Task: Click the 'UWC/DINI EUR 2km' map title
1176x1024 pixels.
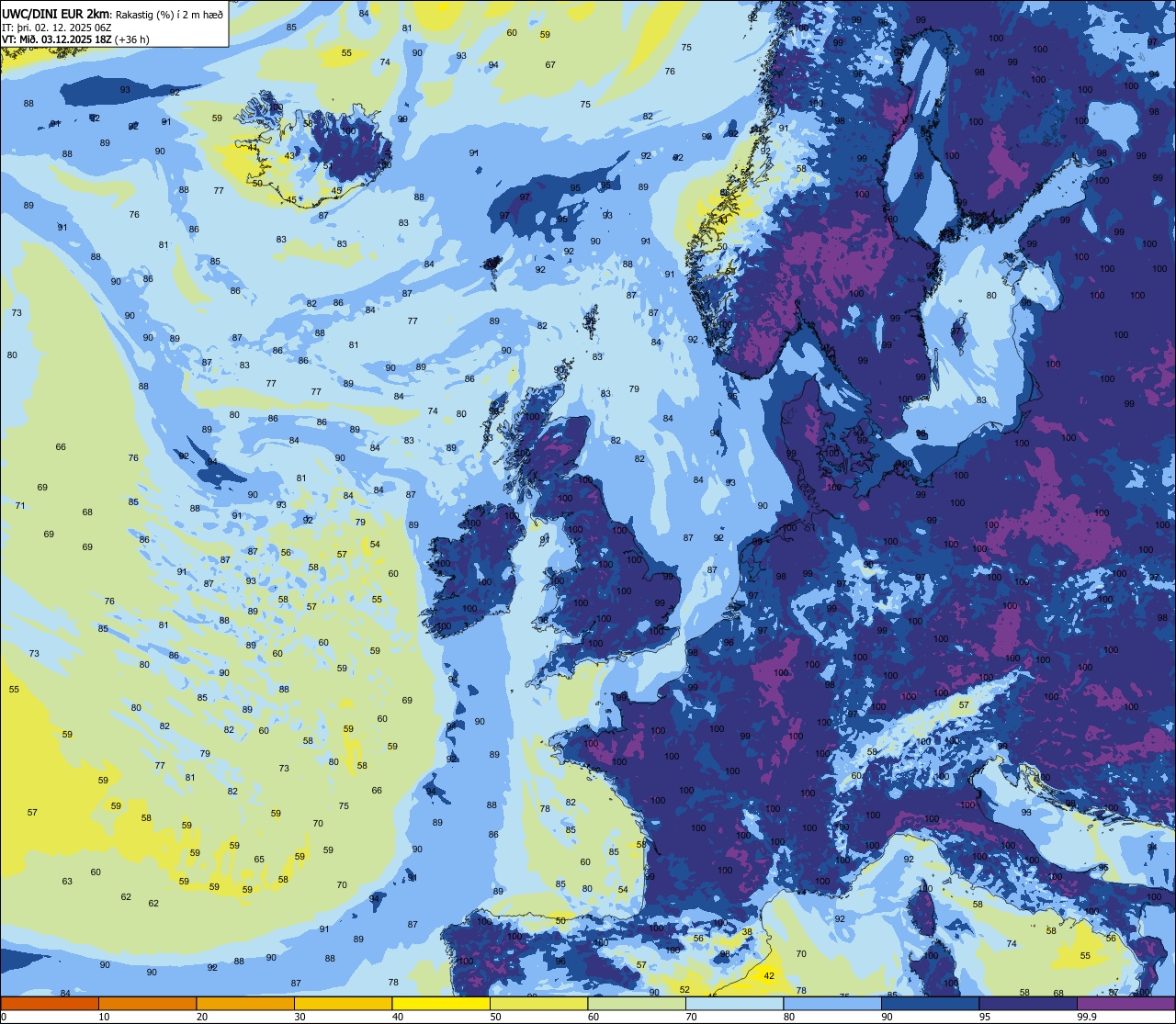Action: coord(56,14)
